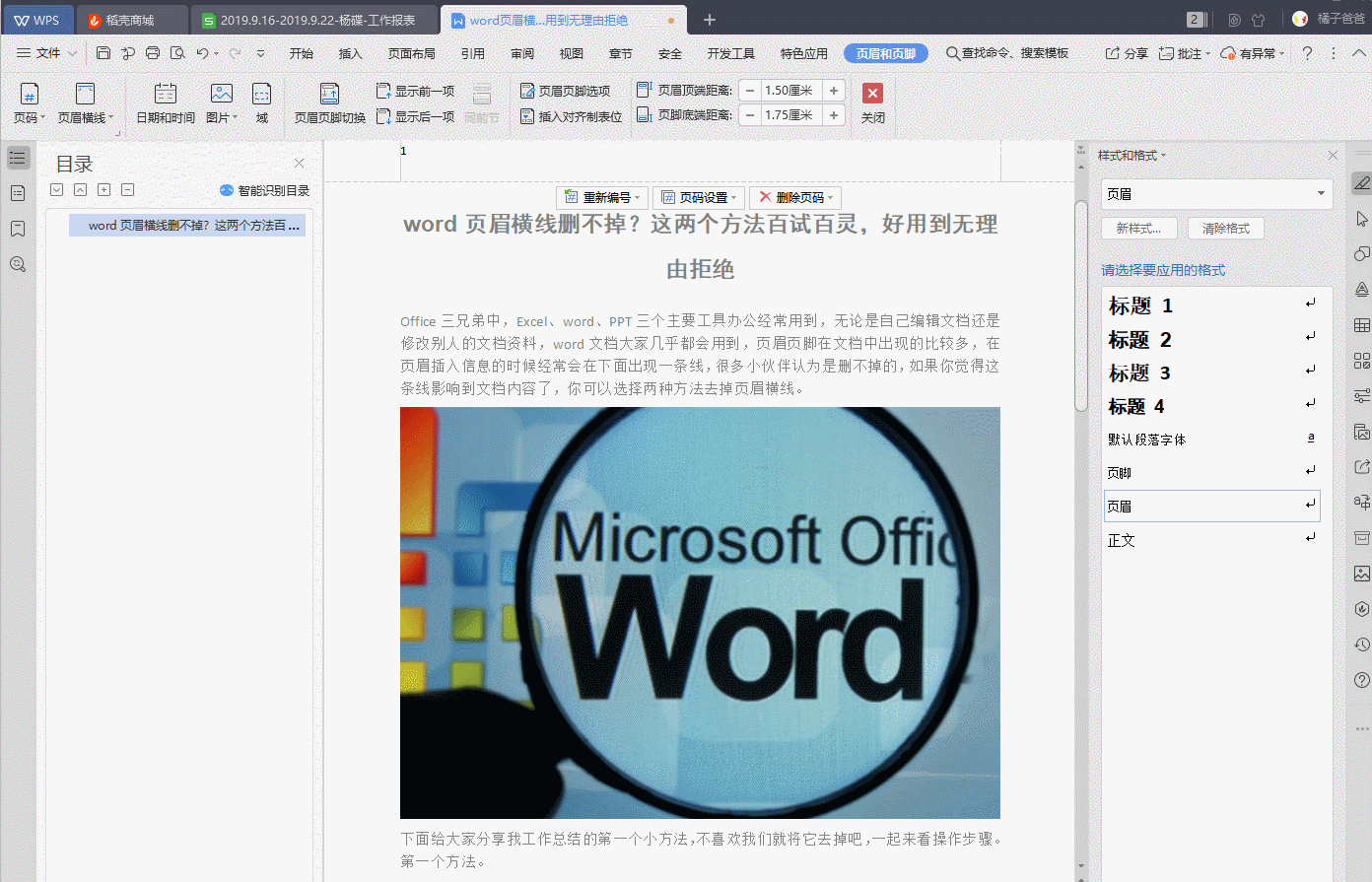Click the bookmark icon in left sidebar
1372x882 pixels.
point(18,229)
